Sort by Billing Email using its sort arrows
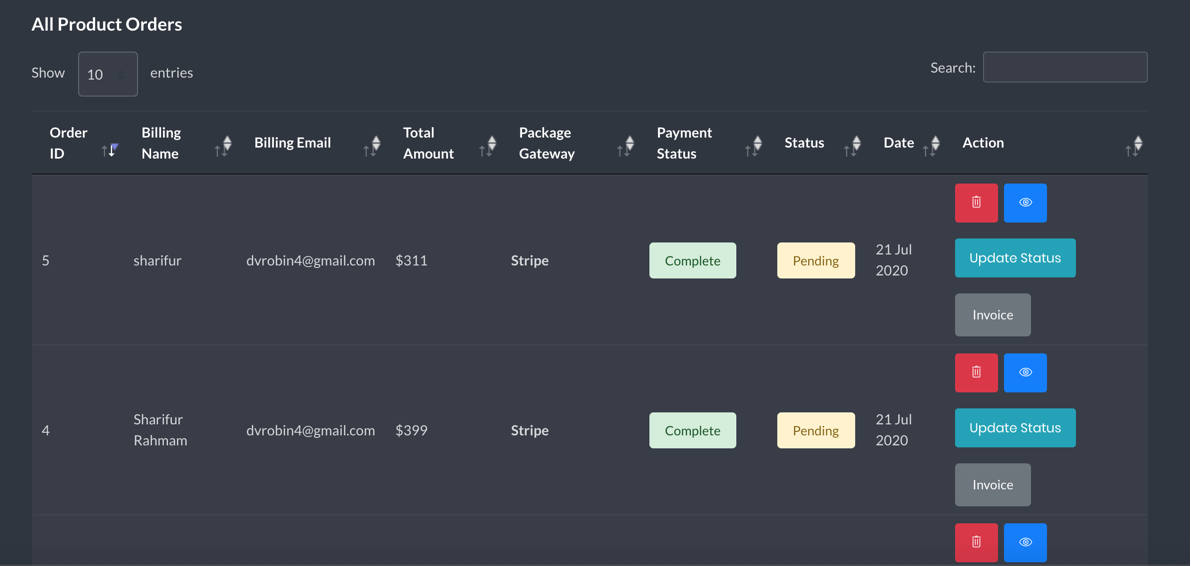 (x=371, y=145)
